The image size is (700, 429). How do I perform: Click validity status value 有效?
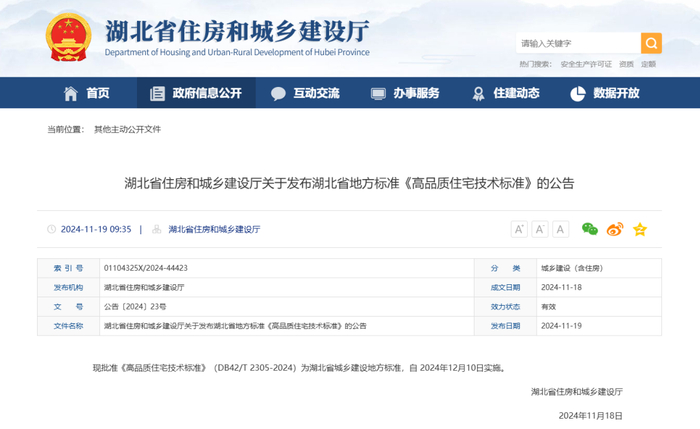pos(549,307)
